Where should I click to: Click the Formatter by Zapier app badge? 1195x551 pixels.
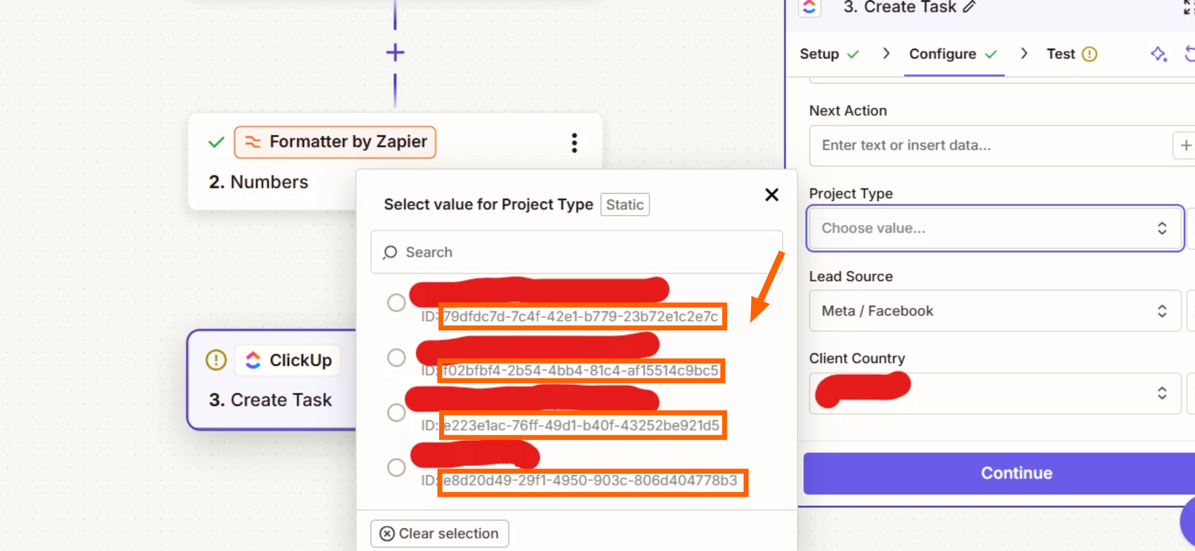point(335,142)
